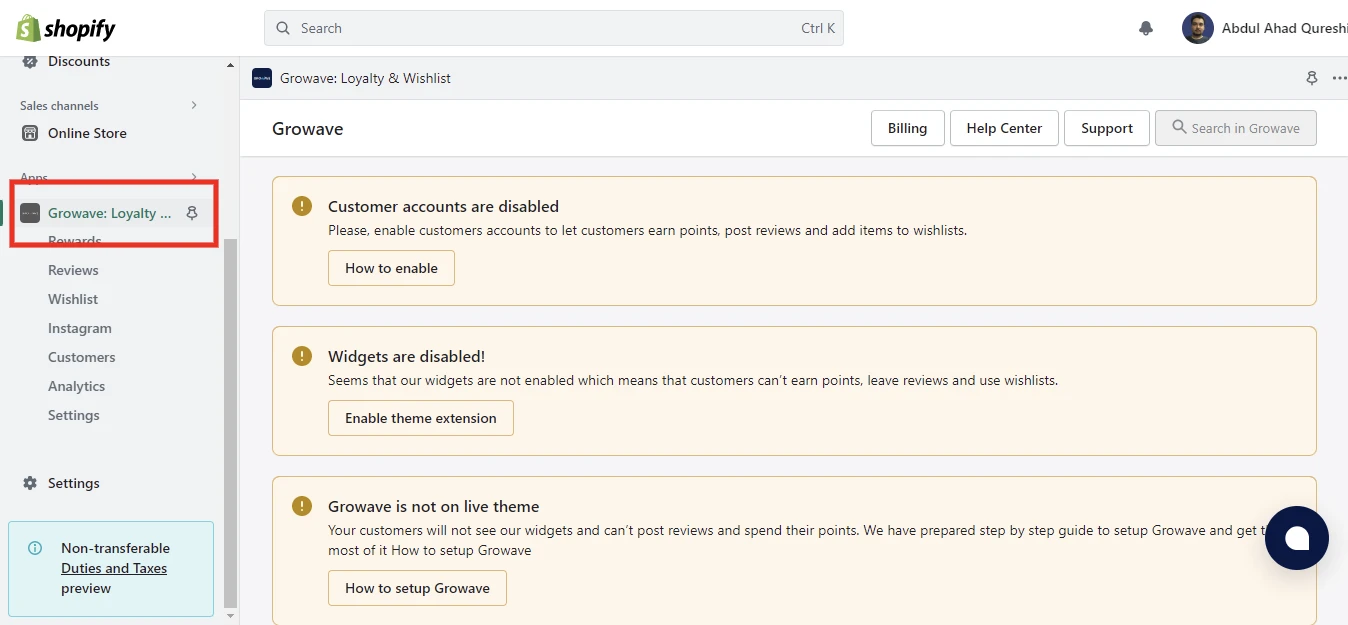1348x625 pixels.
Task: Click the sidebar scrollbar thumb
Action: coord(231,423)
